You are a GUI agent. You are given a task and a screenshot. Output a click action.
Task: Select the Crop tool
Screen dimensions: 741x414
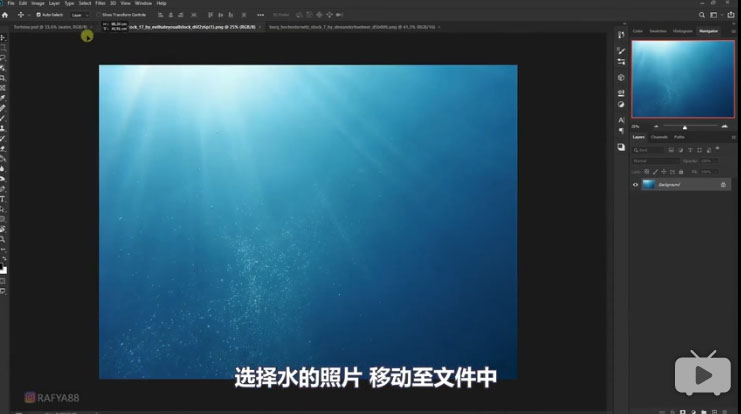click(4, 77)
